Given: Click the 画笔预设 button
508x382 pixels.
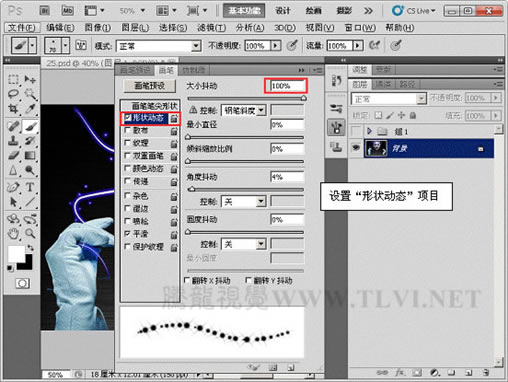Looking at the screenshot, I should click(x=149, y=86).
